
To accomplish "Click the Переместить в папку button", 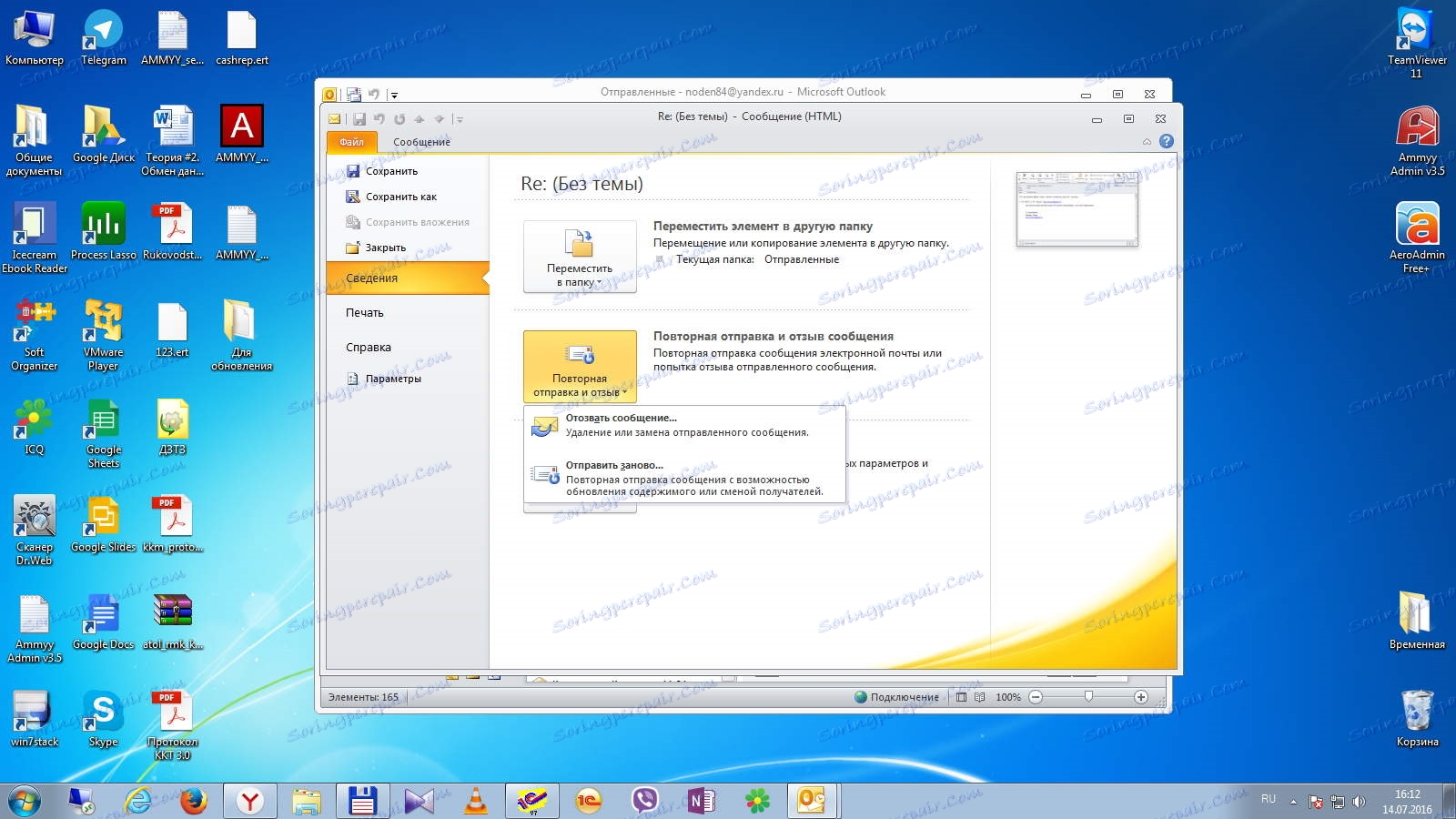I will tap(580, 257).
